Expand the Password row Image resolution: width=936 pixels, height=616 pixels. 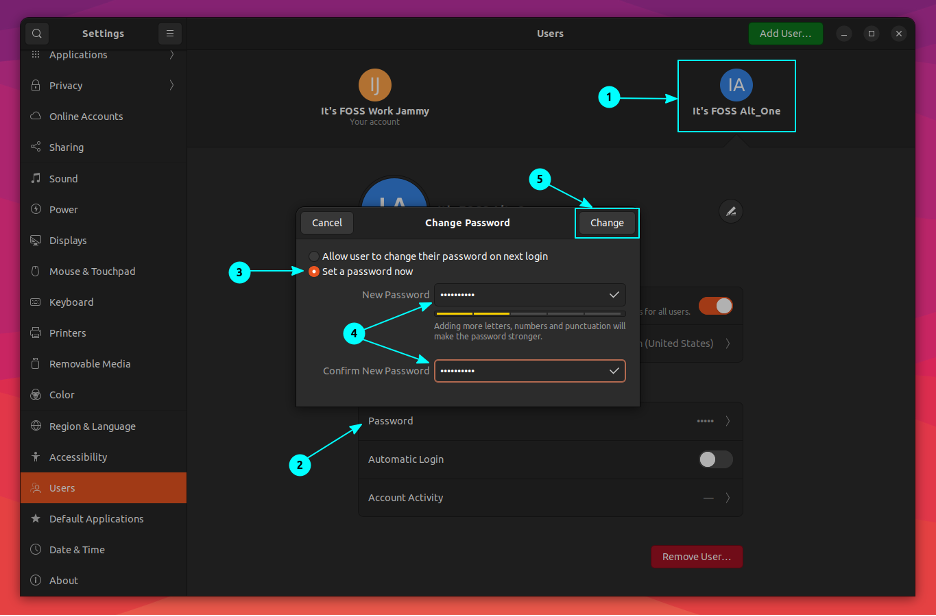click(x=549, y=420)
